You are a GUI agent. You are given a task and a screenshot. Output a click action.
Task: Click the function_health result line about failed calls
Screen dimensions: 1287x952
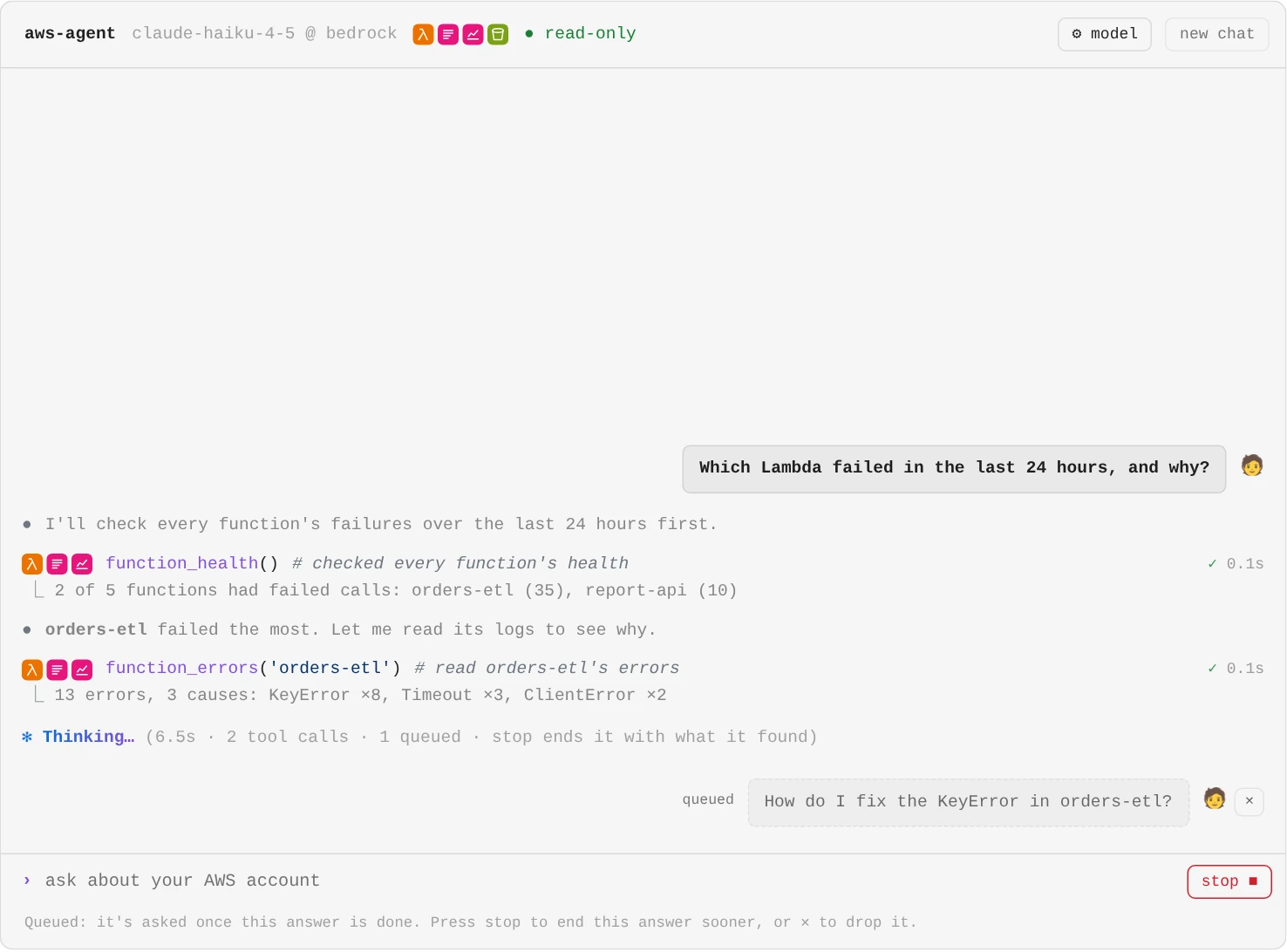point(396,590)
